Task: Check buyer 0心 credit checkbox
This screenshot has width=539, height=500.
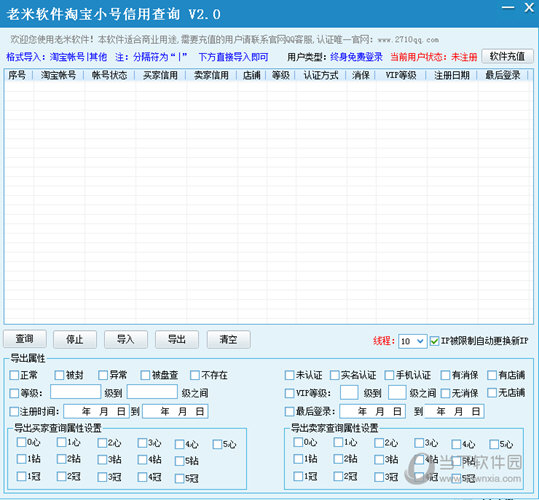Action: click(x=21, y=442)
